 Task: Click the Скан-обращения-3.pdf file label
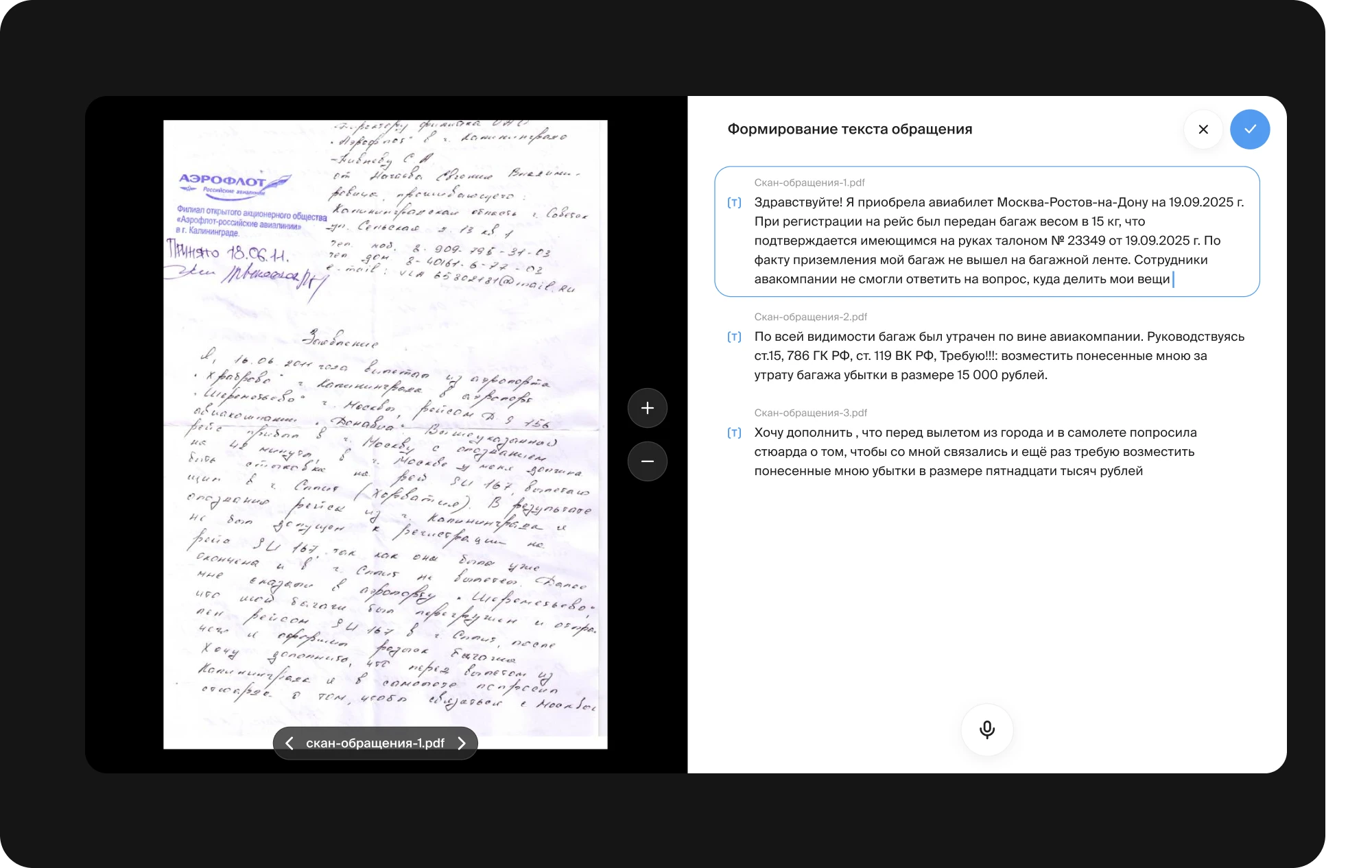pos(811,413)
